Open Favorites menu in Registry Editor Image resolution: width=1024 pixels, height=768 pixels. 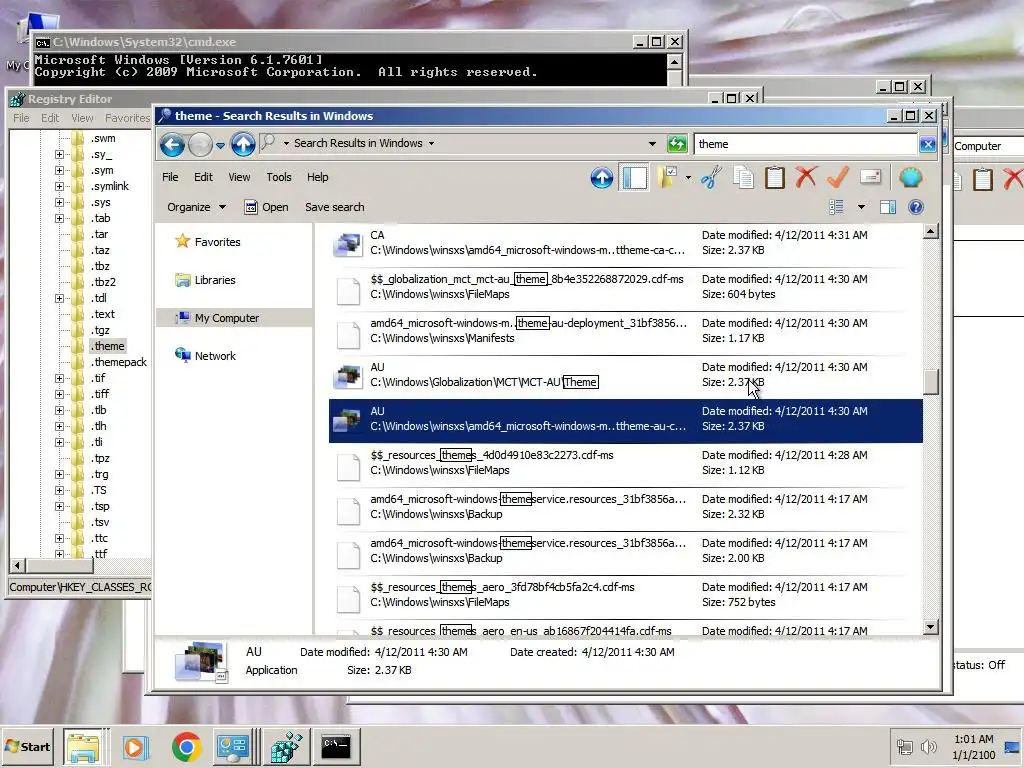tap(127, 118)
